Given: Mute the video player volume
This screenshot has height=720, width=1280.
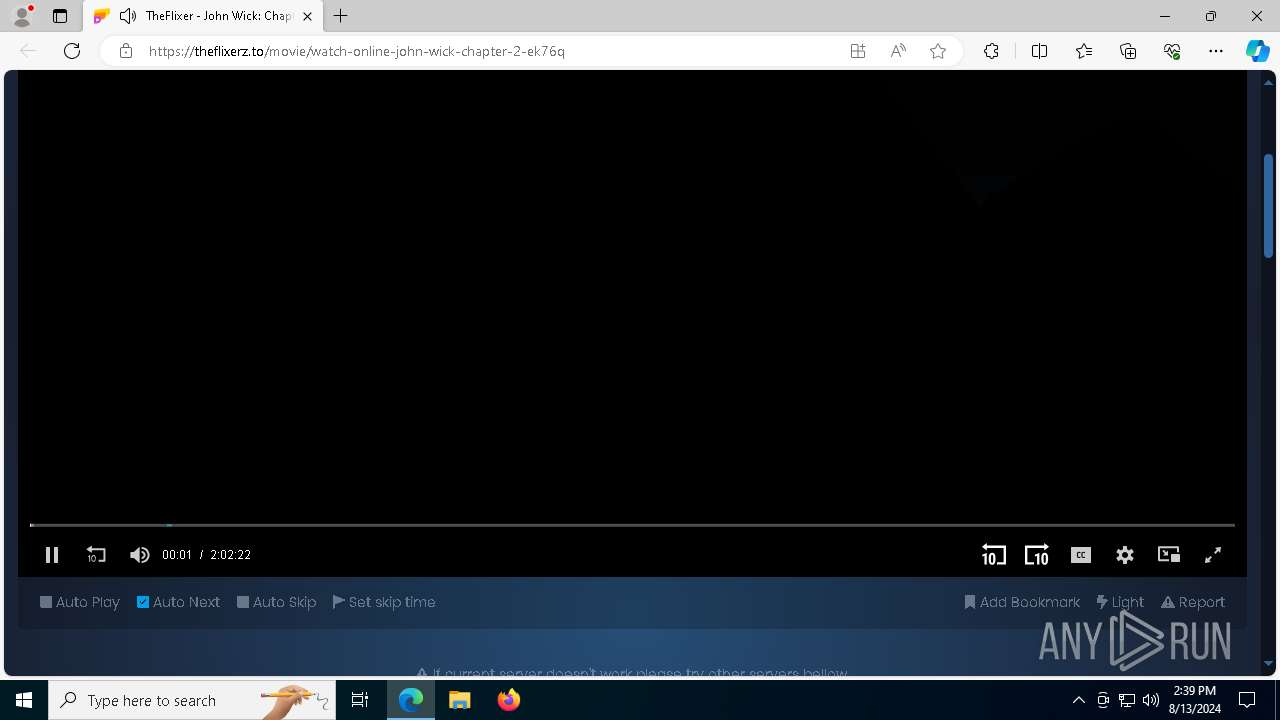Looking at the screenshot, I should [x=139, y=555].
